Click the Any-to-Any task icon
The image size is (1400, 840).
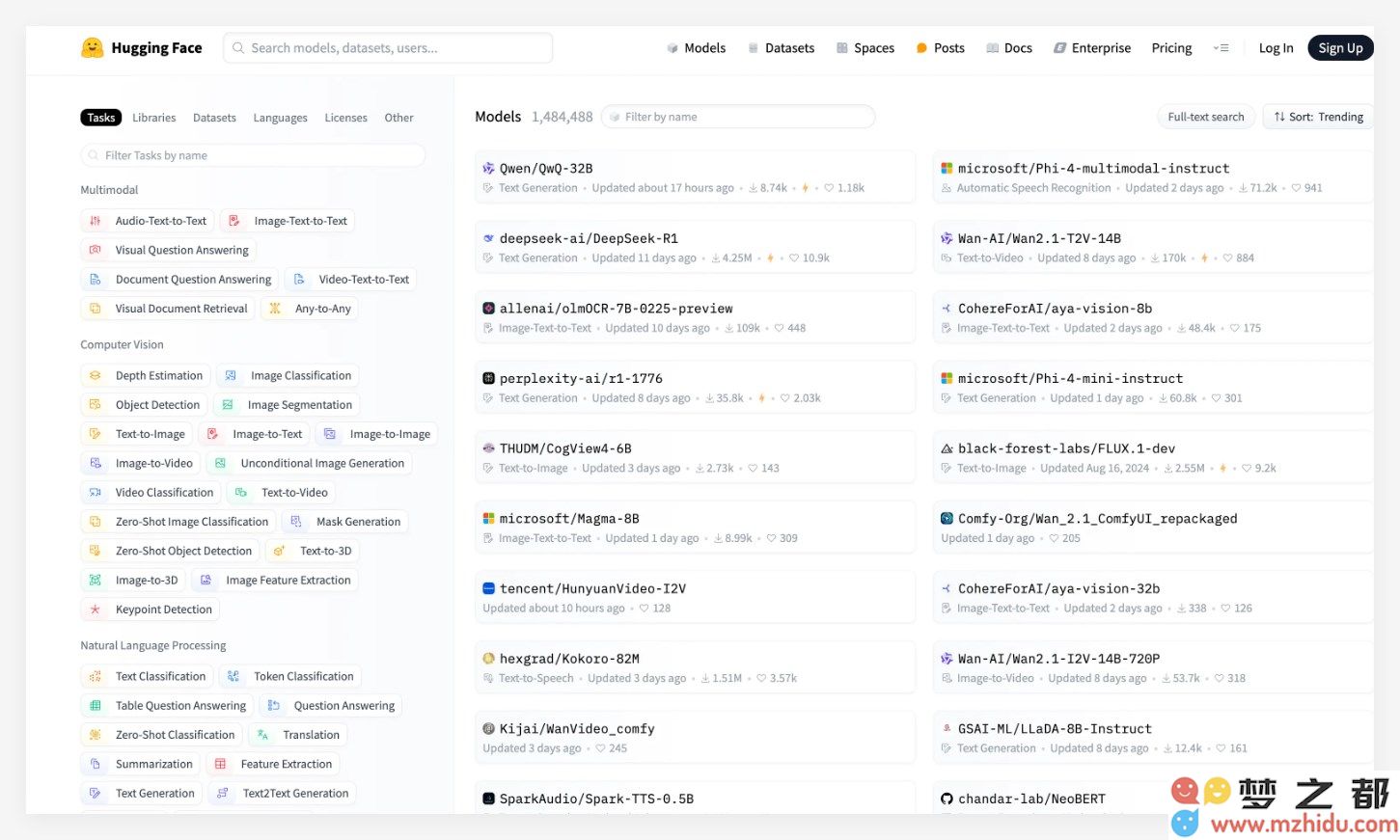(x=275, y=309)
